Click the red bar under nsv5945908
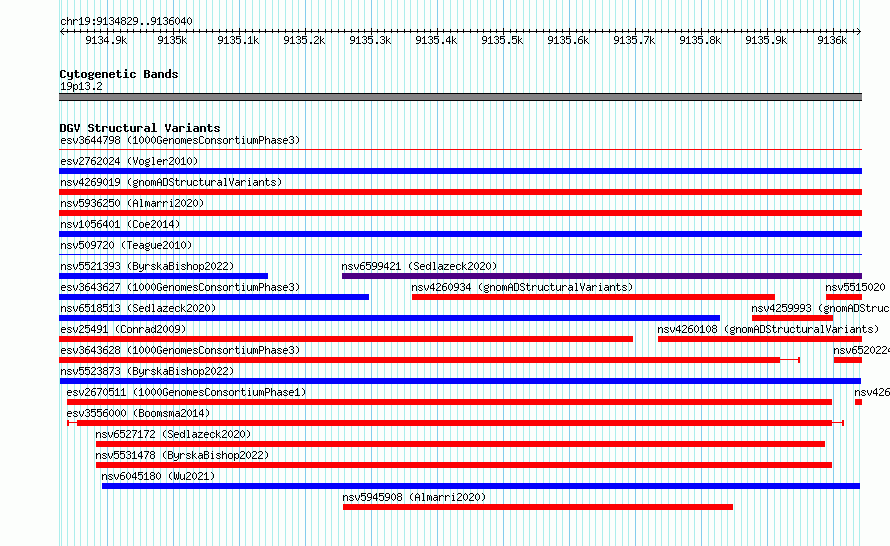 click(x=538, y=507)
